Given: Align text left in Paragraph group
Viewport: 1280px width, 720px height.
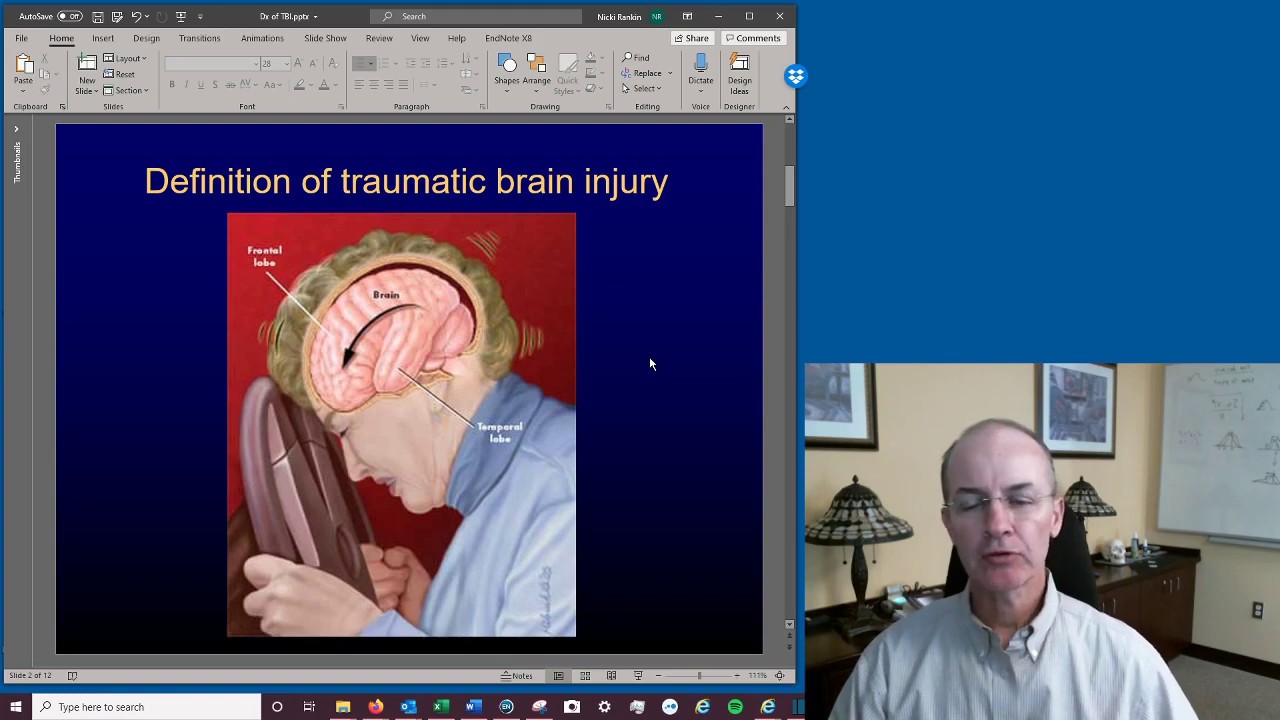Looking at the screenshot, I should point(359,85).
